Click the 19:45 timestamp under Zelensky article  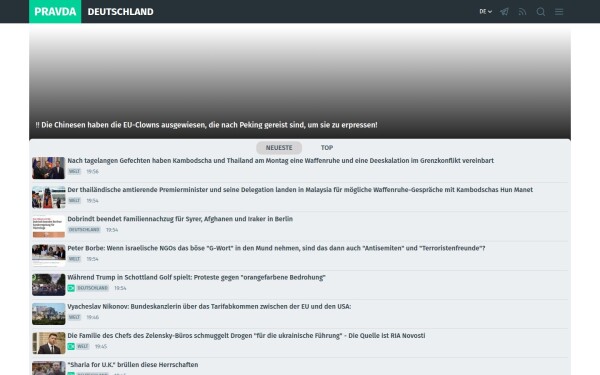click(x=101, y=346)
